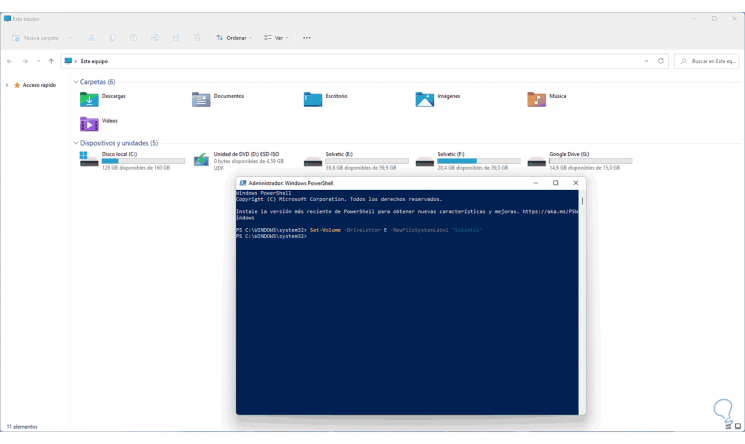Click the Descargas folder label
This screenshot has height=444, width=745.
114,96
